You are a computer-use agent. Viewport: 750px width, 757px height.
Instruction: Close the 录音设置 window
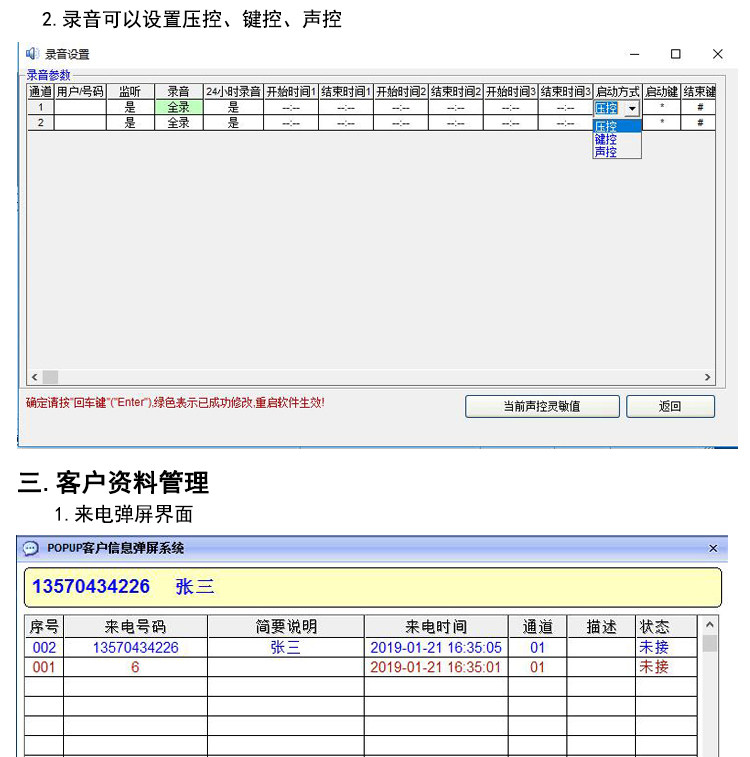click(x=718, y=54)
